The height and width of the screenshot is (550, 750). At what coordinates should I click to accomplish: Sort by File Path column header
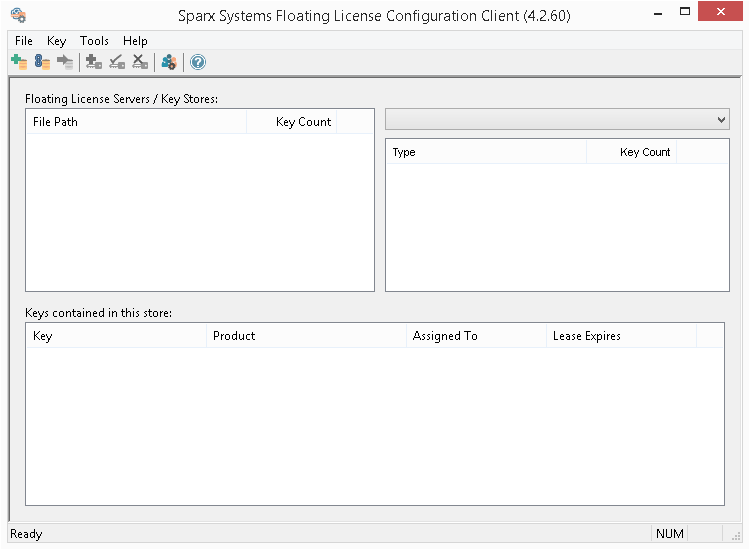click(x=136, y=122)
